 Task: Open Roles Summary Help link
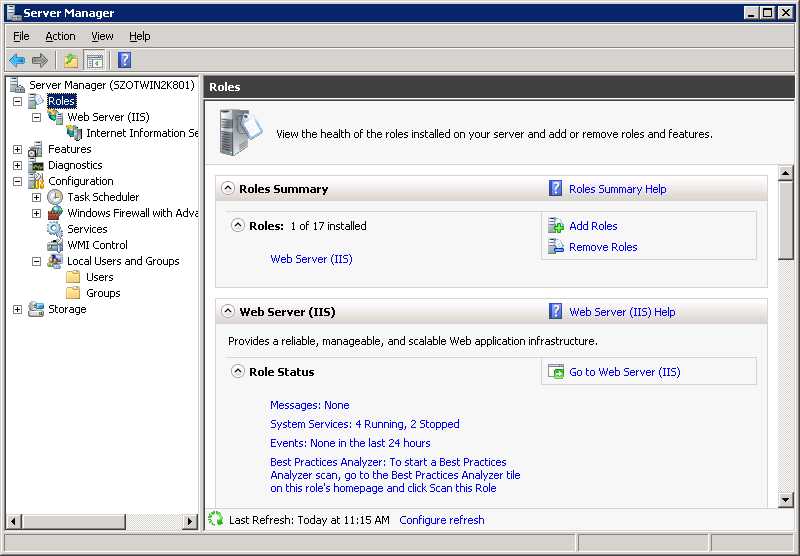point(617,189)
